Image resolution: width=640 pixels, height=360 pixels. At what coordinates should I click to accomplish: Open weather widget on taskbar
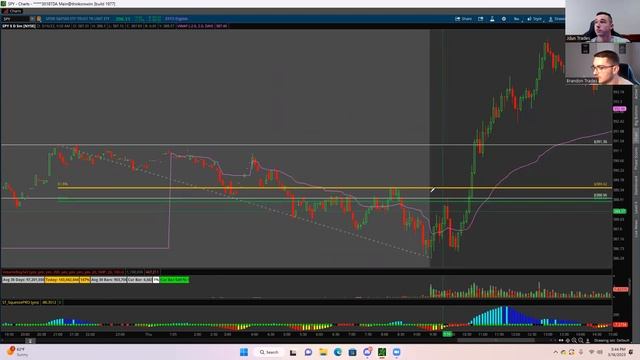tap(16, 352)
